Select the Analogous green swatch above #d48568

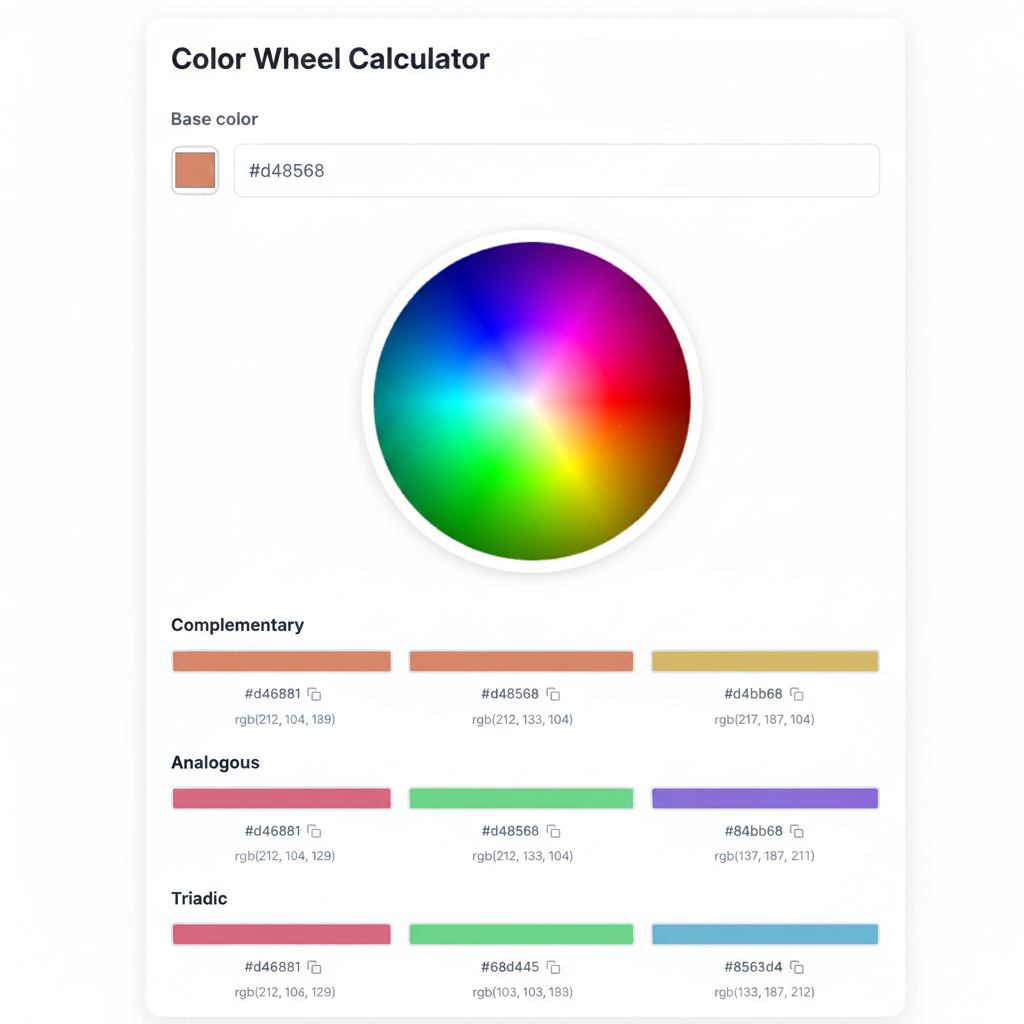tap(521, 798)
